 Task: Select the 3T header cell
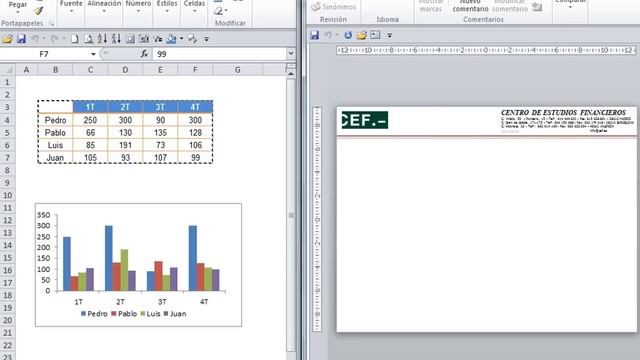pyautogui.click(x=160, y=107)
